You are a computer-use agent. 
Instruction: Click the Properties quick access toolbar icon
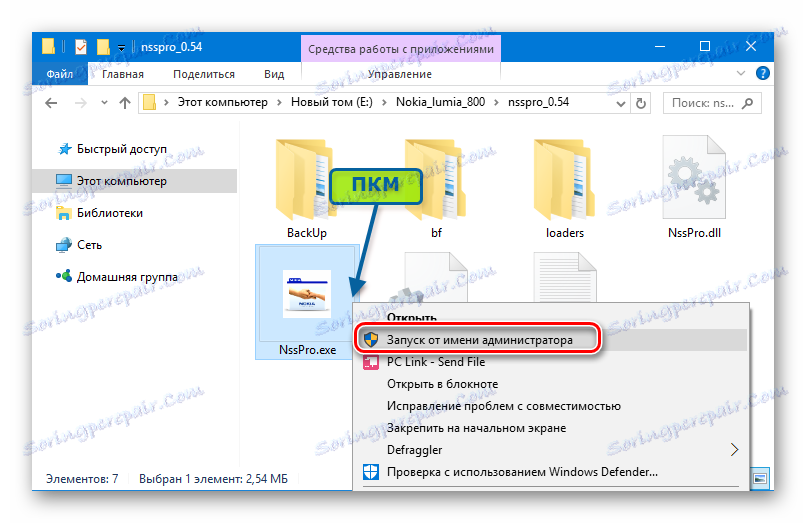(x=81, y=47)
